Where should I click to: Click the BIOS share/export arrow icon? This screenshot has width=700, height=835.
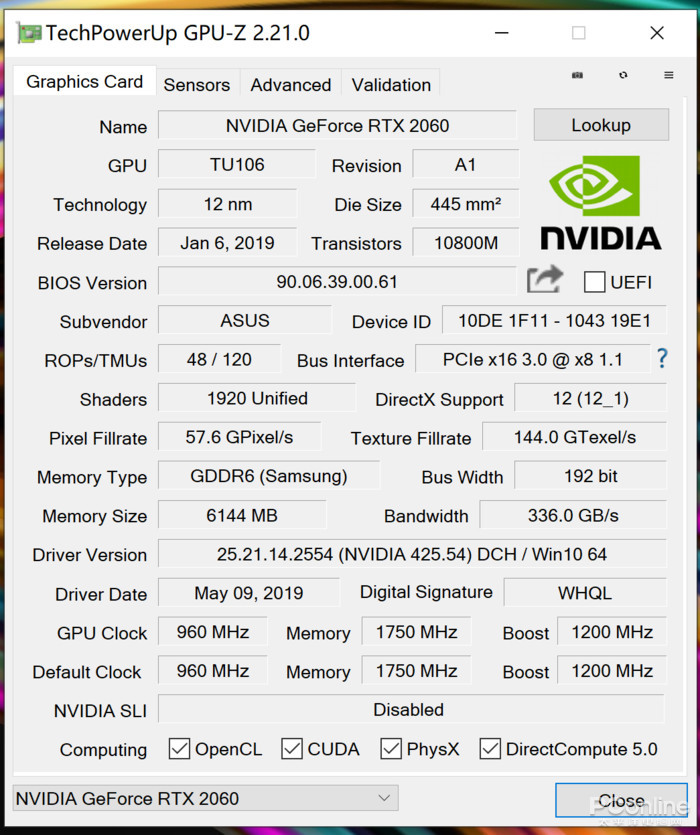tap(544, 280)
